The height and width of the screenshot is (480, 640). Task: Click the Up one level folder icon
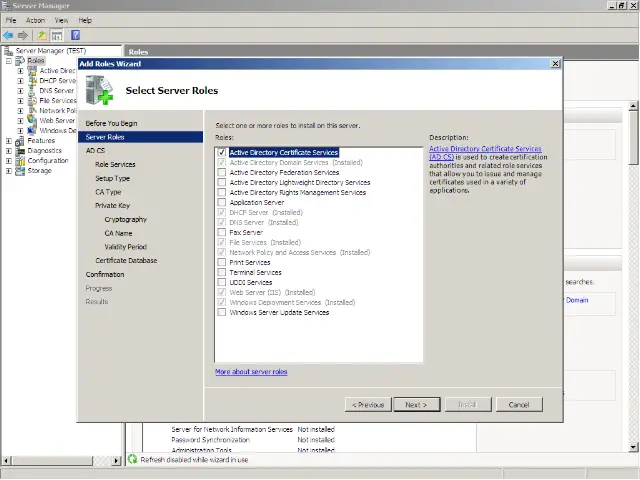(x=42, y=36)
